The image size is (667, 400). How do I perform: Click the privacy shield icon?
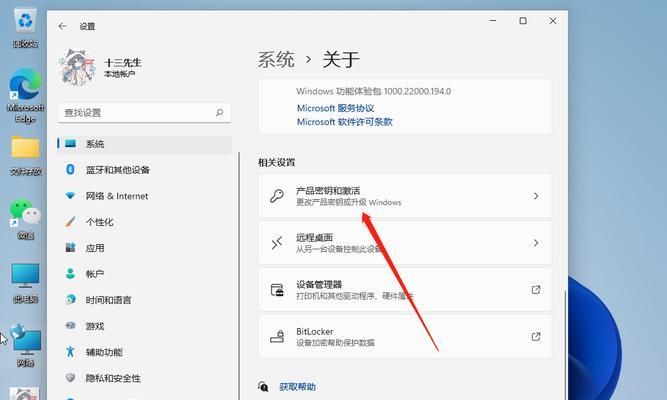pyautogui.click(x=70, y=377)
